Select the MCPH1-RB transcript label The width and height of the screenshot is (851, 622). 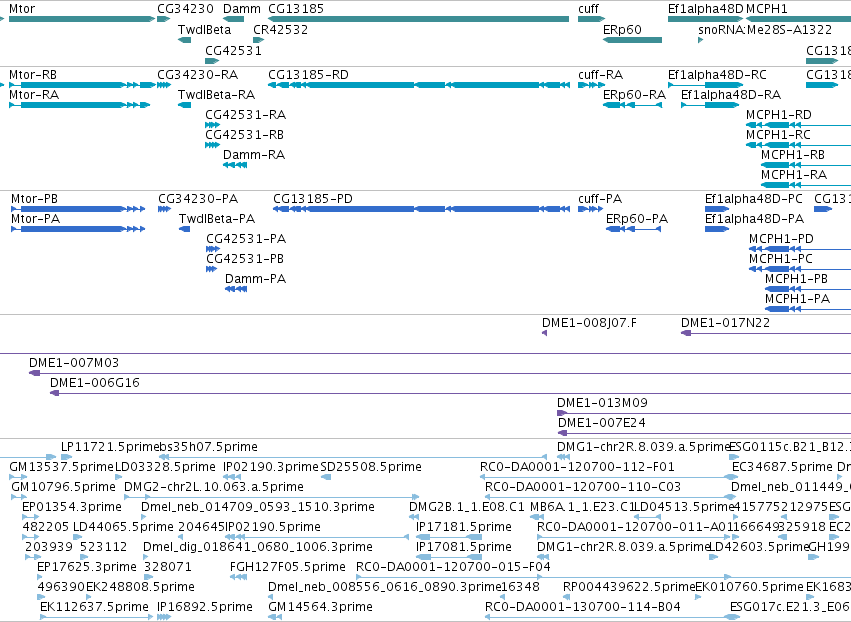point(792,155)
